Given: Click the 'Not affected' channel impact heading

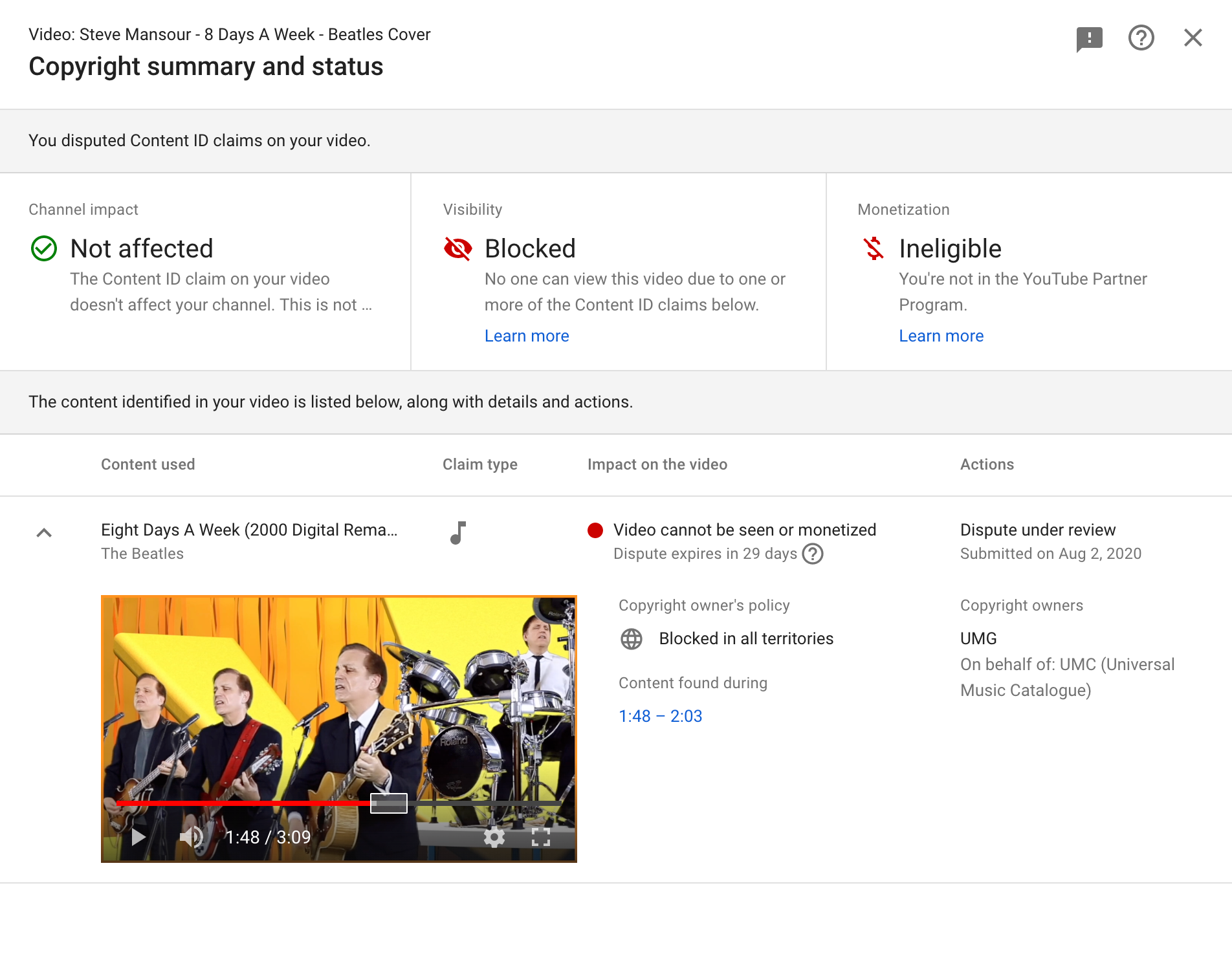Looking at the screenshot, I should click(142, 248).
